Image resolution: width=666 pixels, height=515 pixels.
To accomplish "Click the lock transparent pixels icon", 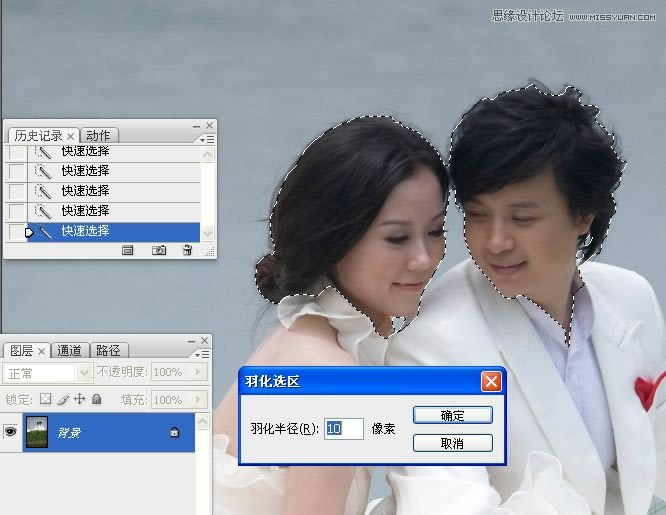I will coord(45,399).
